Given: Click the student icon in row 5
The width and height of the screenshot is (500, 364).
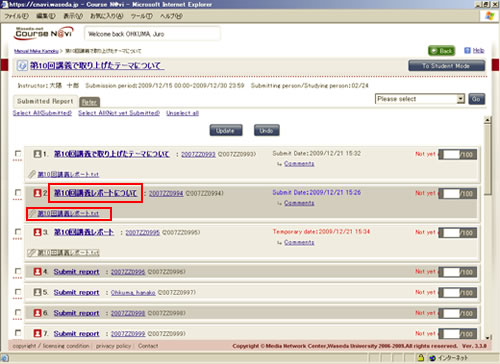Looking at the screenshot, I should [x=37, y=292].
